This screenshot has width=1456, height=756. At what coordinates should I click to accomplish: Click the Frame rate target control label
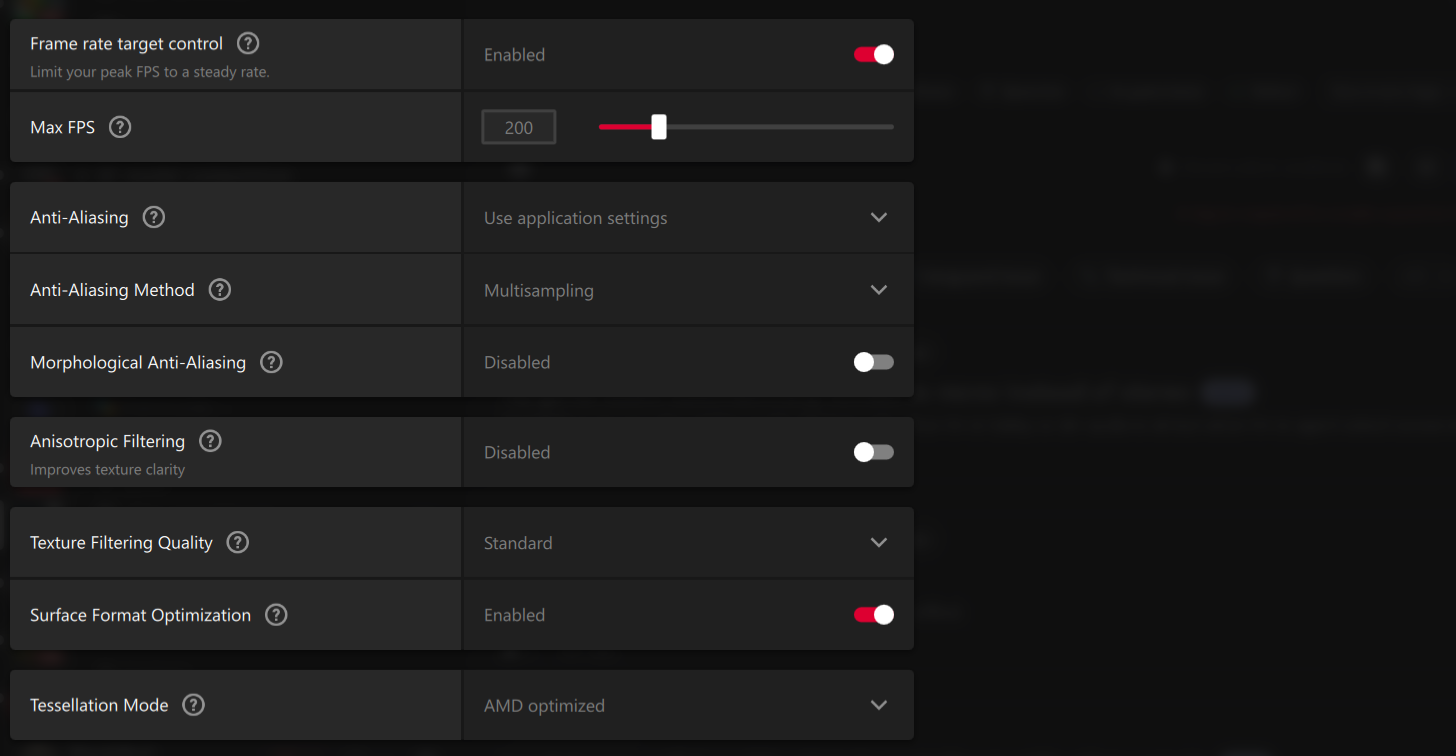[x=125, y=44]
